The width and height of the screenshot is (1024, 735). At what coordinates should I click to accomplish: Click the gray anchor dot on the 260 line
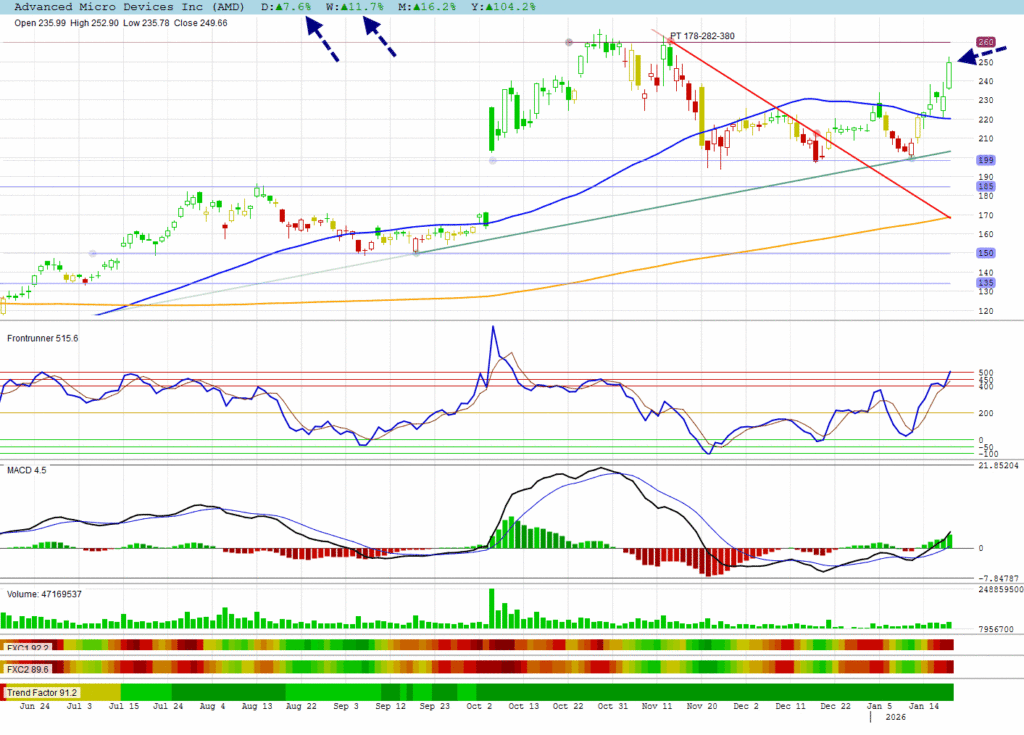click(x=569, y=42)
